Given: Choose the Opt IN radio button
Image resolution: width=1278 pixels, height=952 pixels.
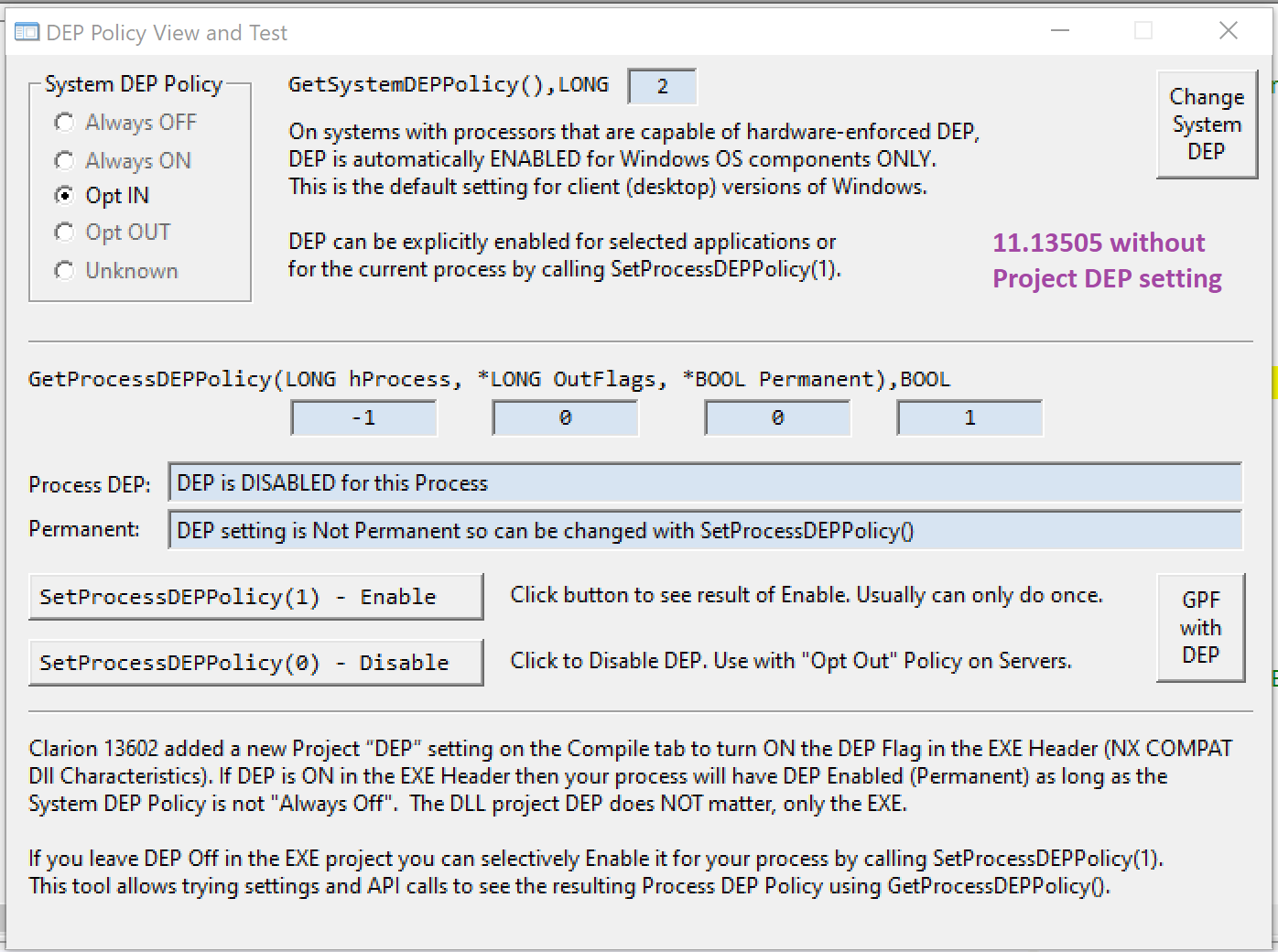Looking at the screenshot, I should (64, 196).
